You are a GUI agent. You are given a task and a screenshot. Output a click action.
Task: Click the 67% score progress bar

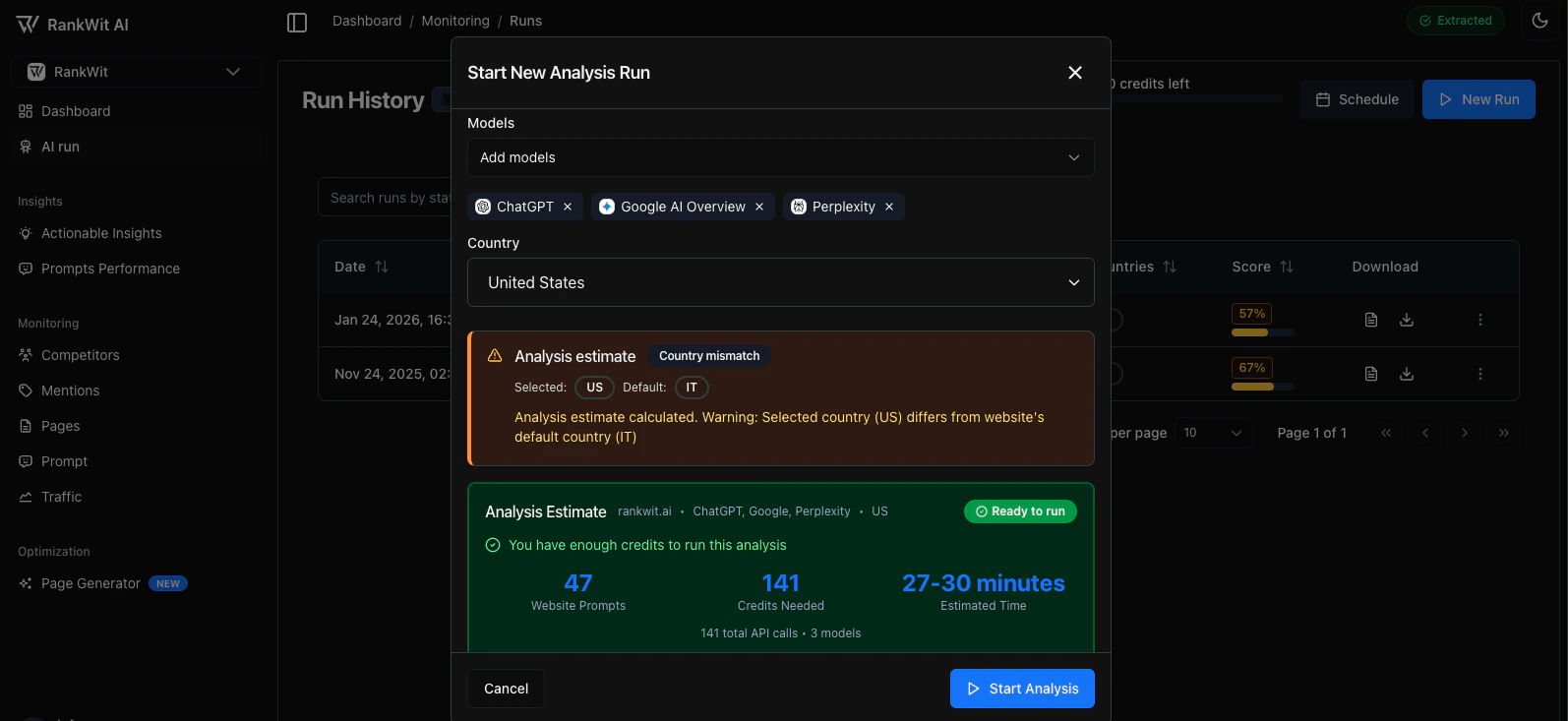point(1263,387)
